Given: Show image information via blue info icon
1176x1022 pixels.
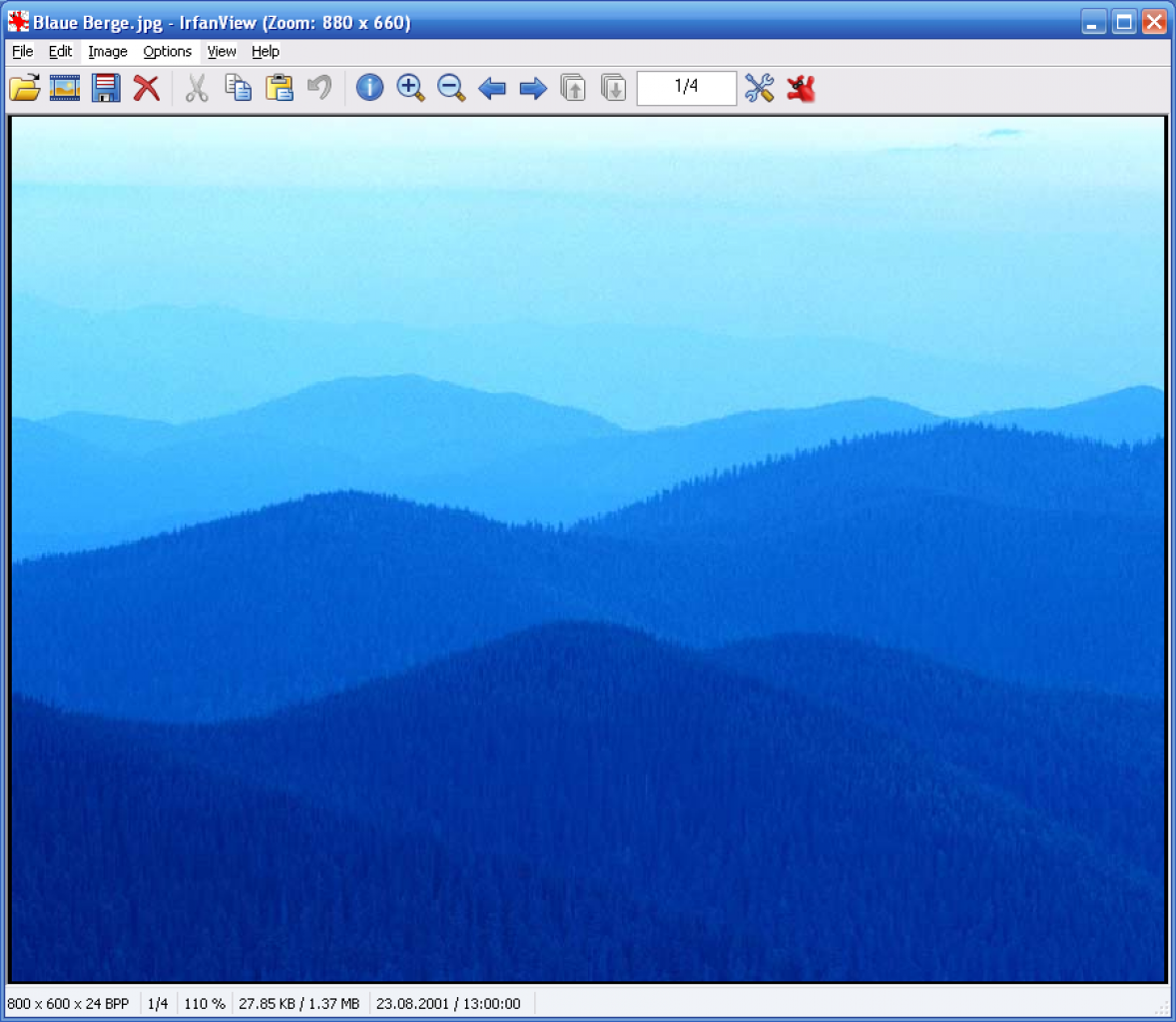Looking at the screenshot, I should click(x=369, y=88).
